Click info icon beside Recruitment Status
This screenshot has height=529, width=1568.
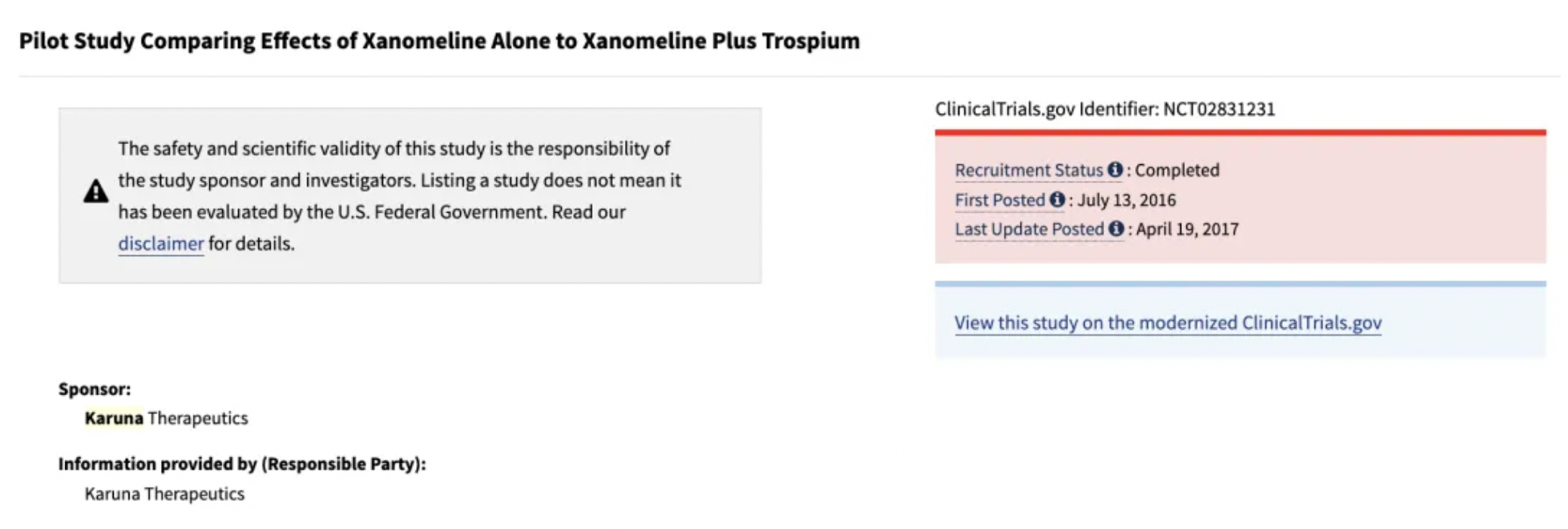pyautogui.click(x=1115, y=170)
